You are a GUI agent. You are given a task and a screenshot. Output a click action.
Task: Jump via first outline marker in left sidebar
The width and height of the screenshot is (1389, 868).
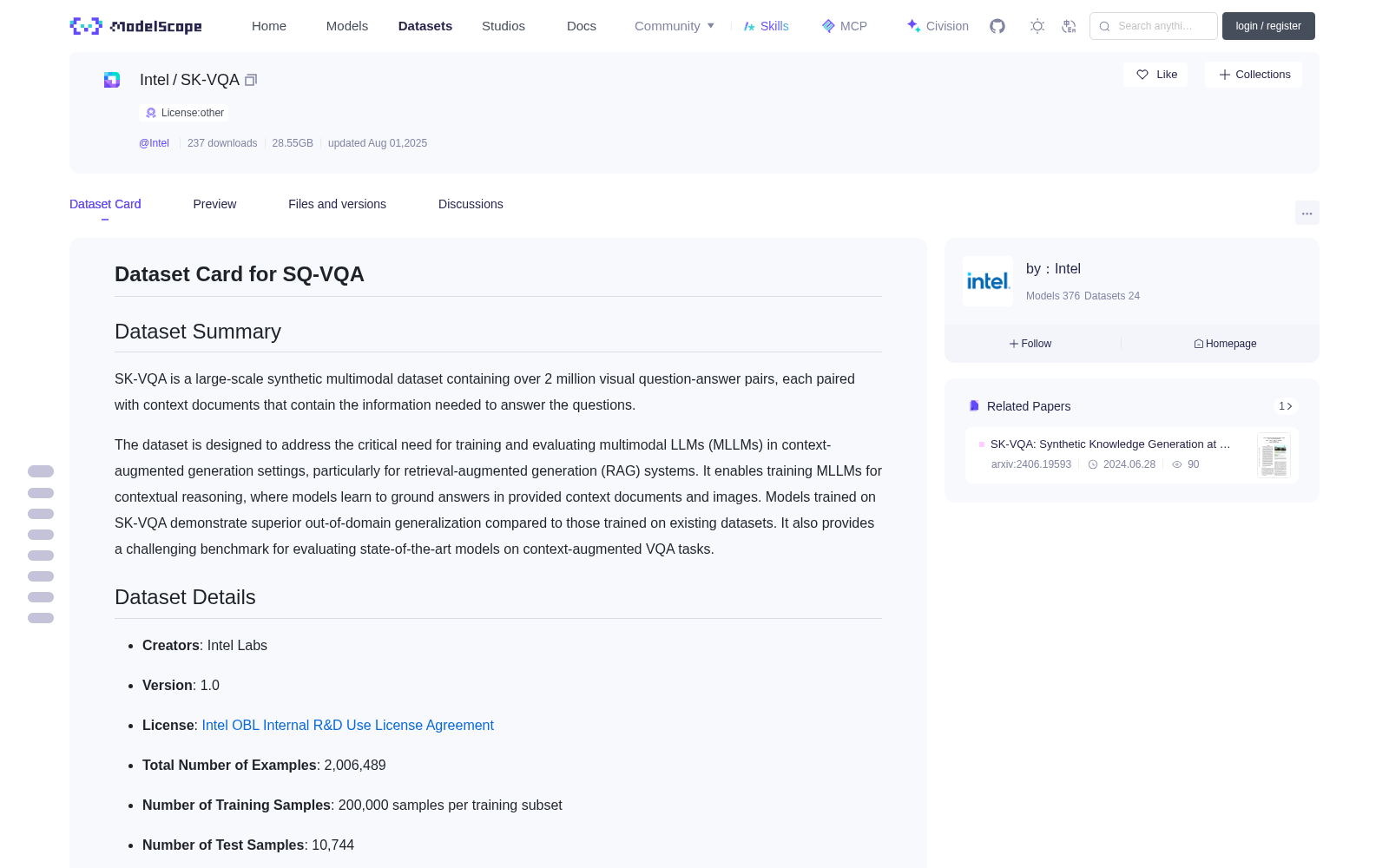click(x=41, y=471)
